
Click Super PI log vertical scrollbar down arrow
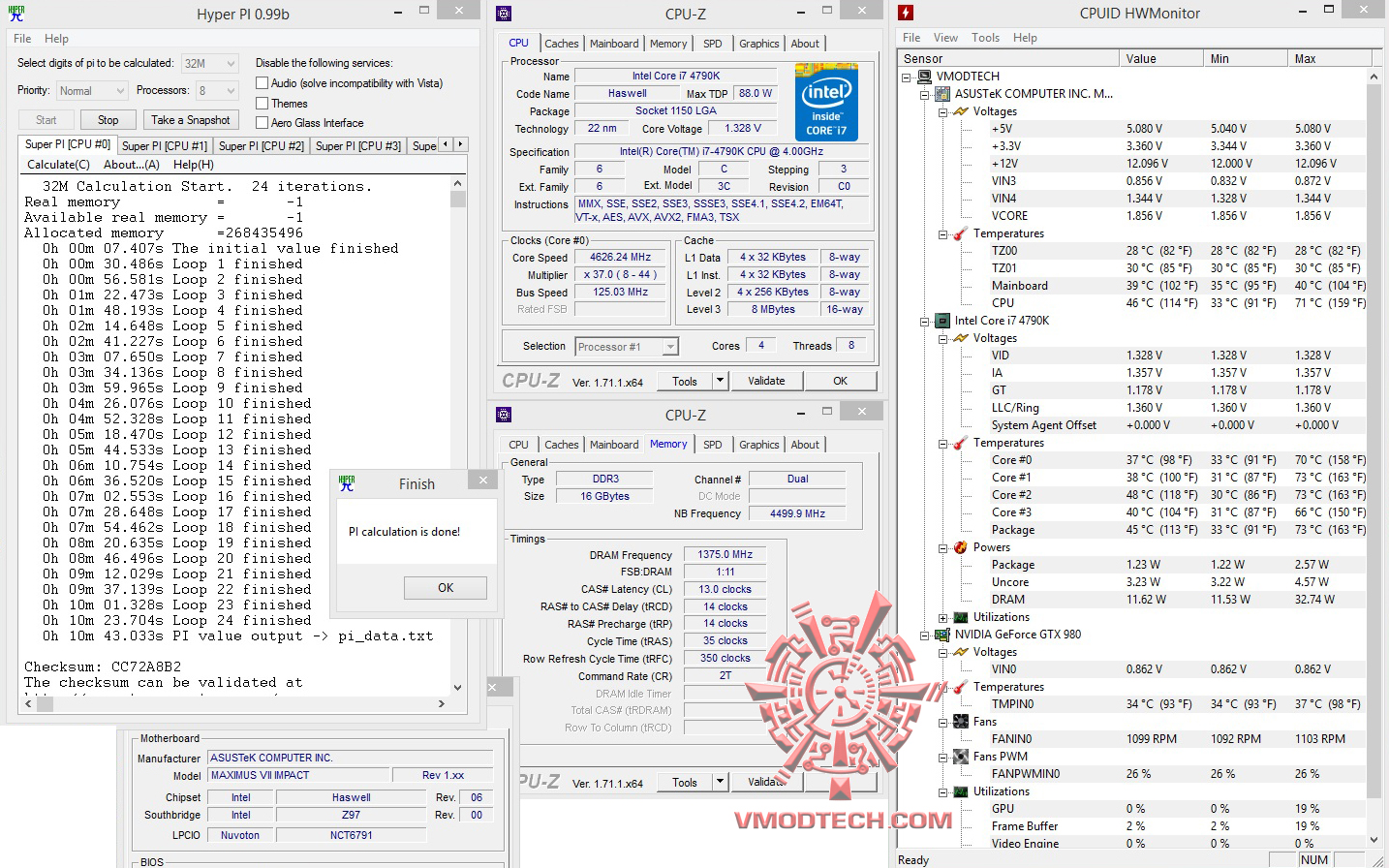[x=458, y=688]
